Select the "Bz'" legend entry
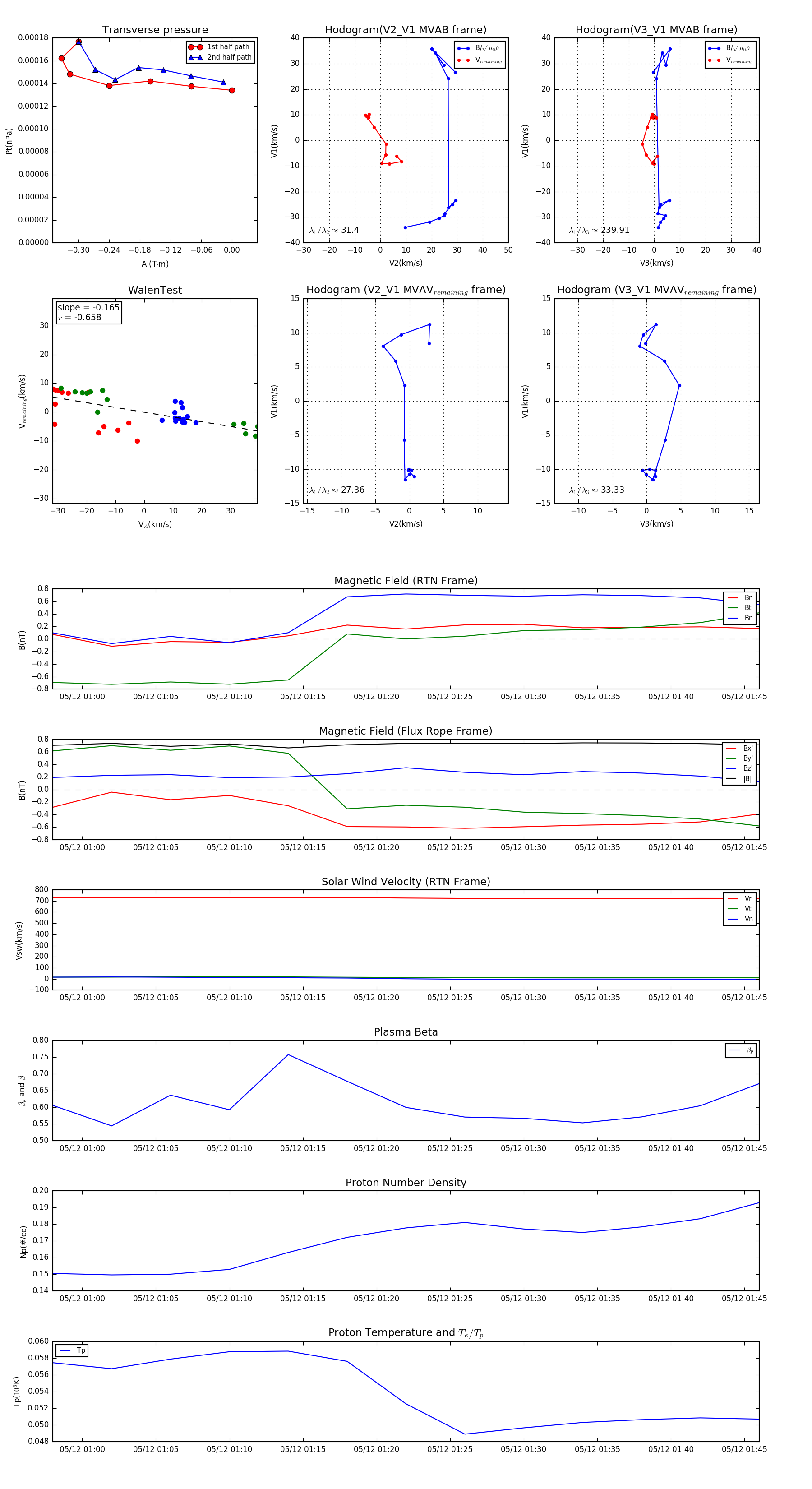The image size is (812, 1489). 740,768
